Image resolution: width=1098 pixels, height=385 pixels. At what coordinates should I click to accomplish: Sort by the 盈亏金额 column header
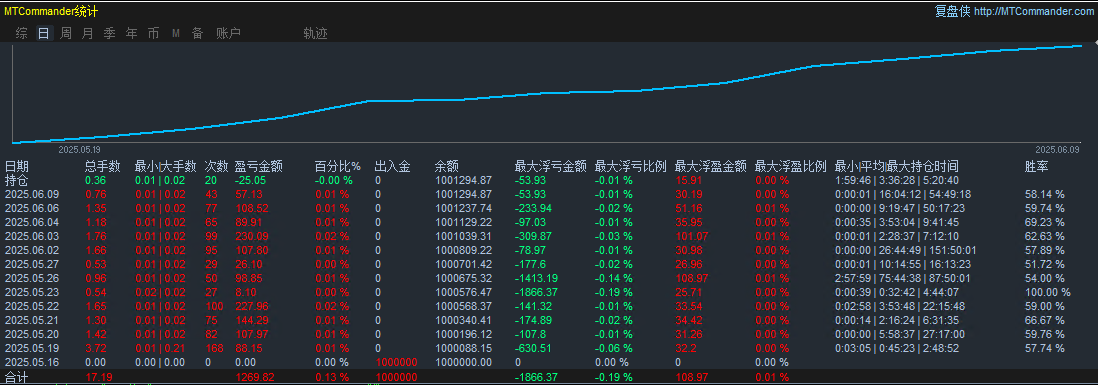click(258, 167)
